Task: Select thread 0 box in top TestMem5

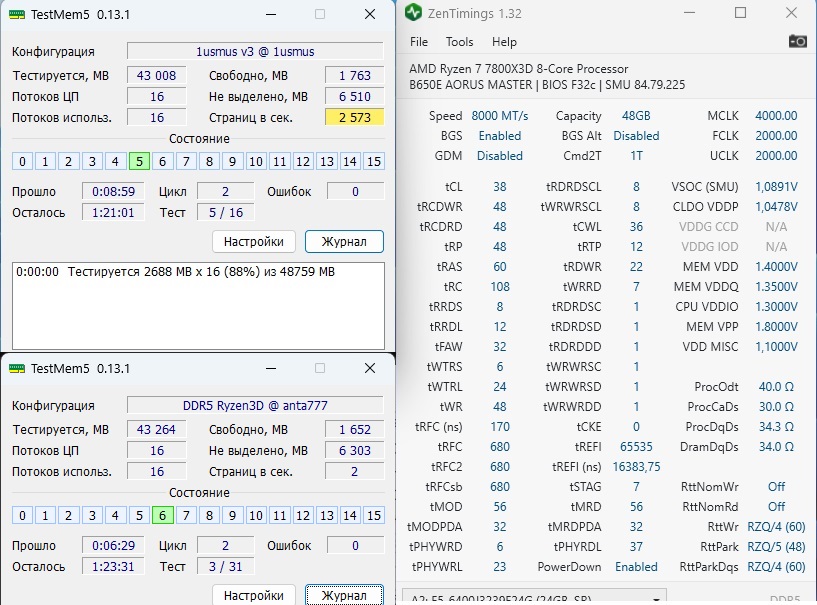Action: pos(22,162)
